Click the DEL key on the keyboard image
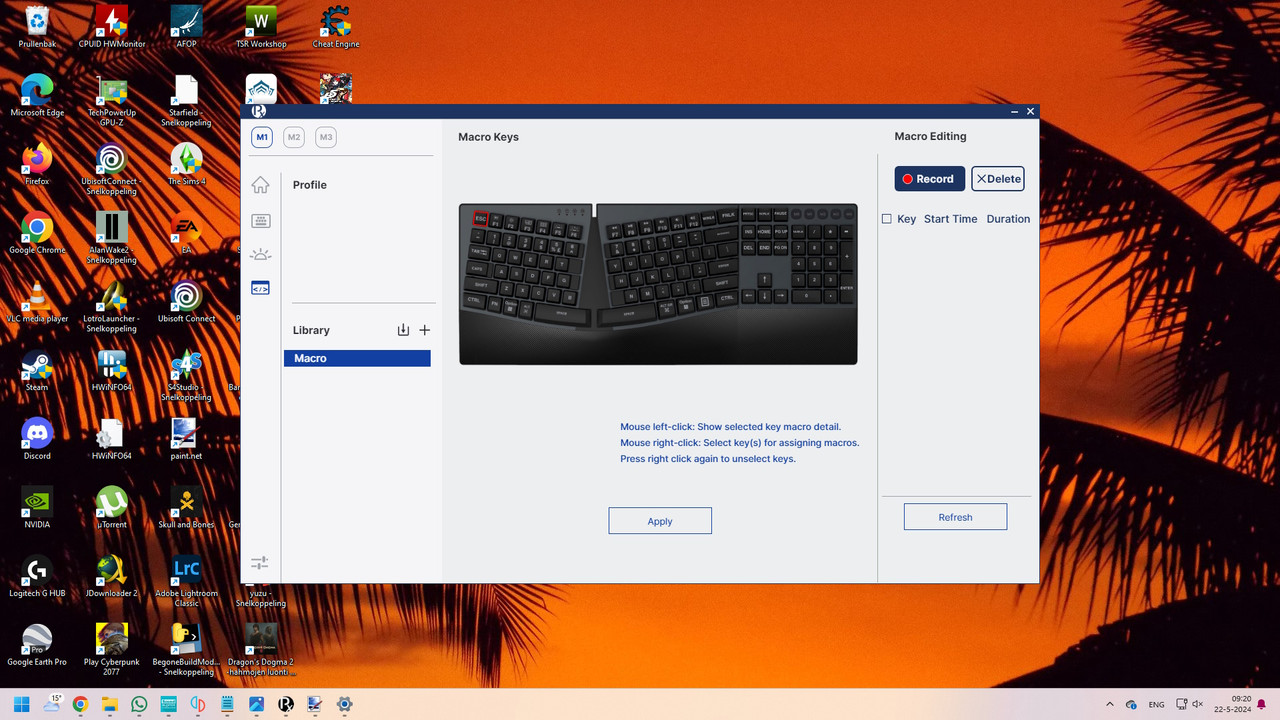1280x720 pixels. point(748,247)
